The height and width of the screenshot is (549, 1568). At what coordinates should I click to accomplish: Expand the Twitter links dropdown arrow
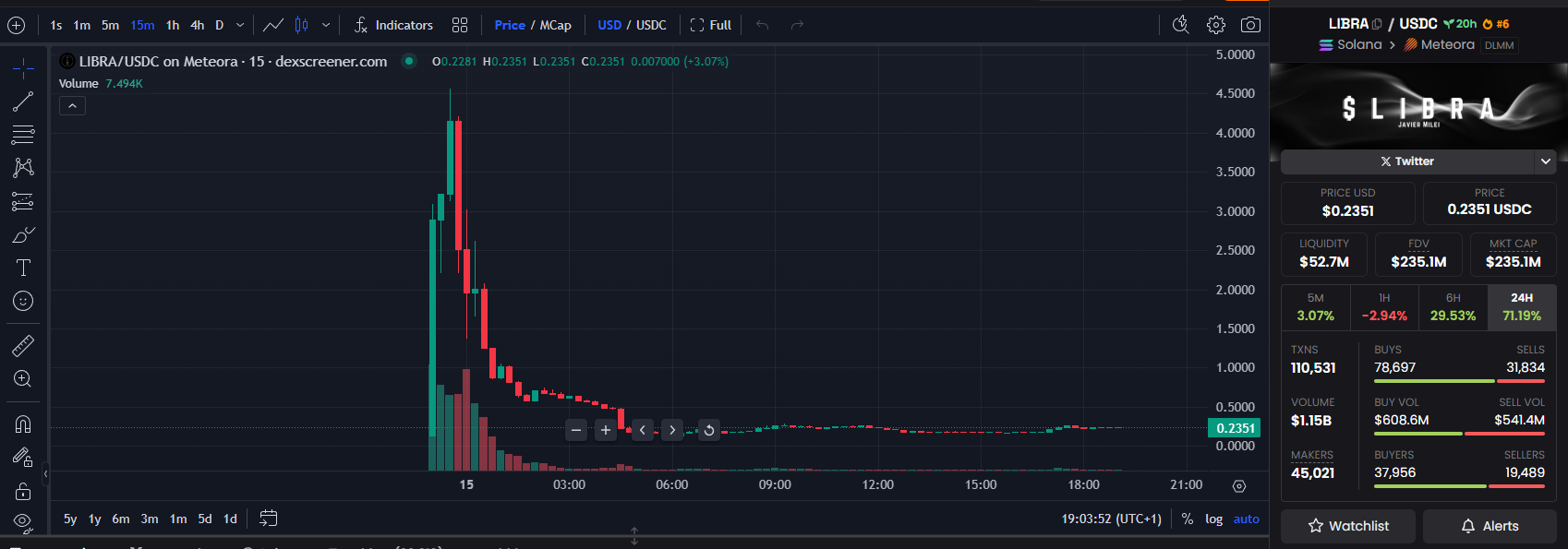(1545, 161)
